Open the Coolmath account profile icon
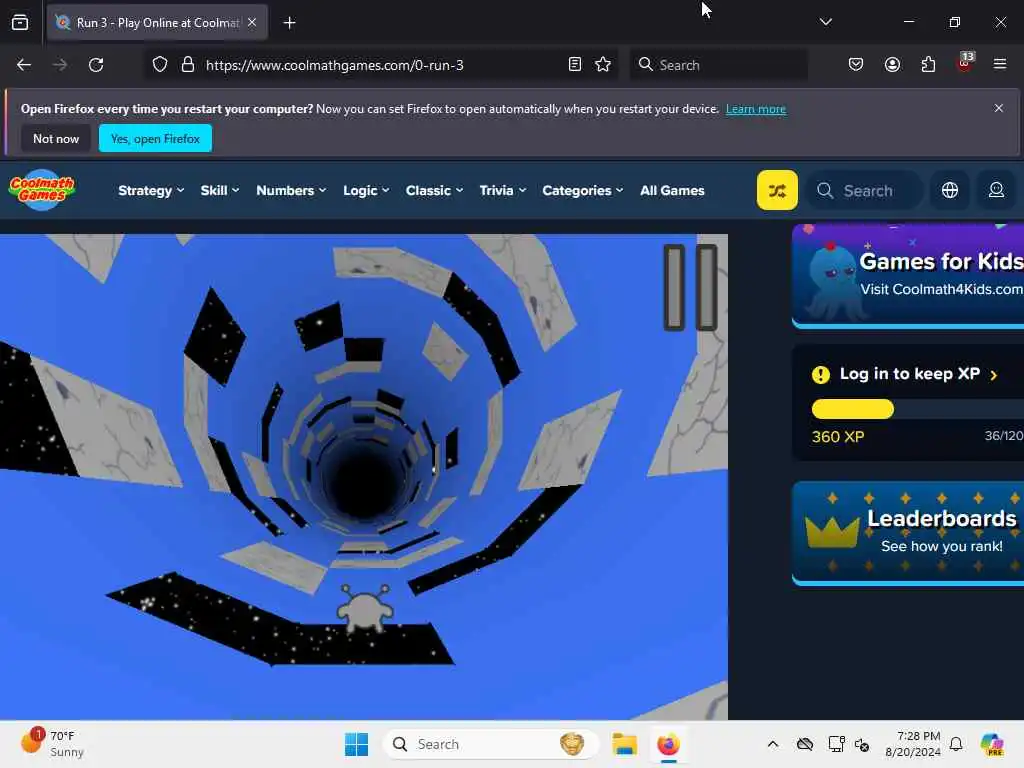Viewport: 1024px width, 768px height. click(996, 190)
